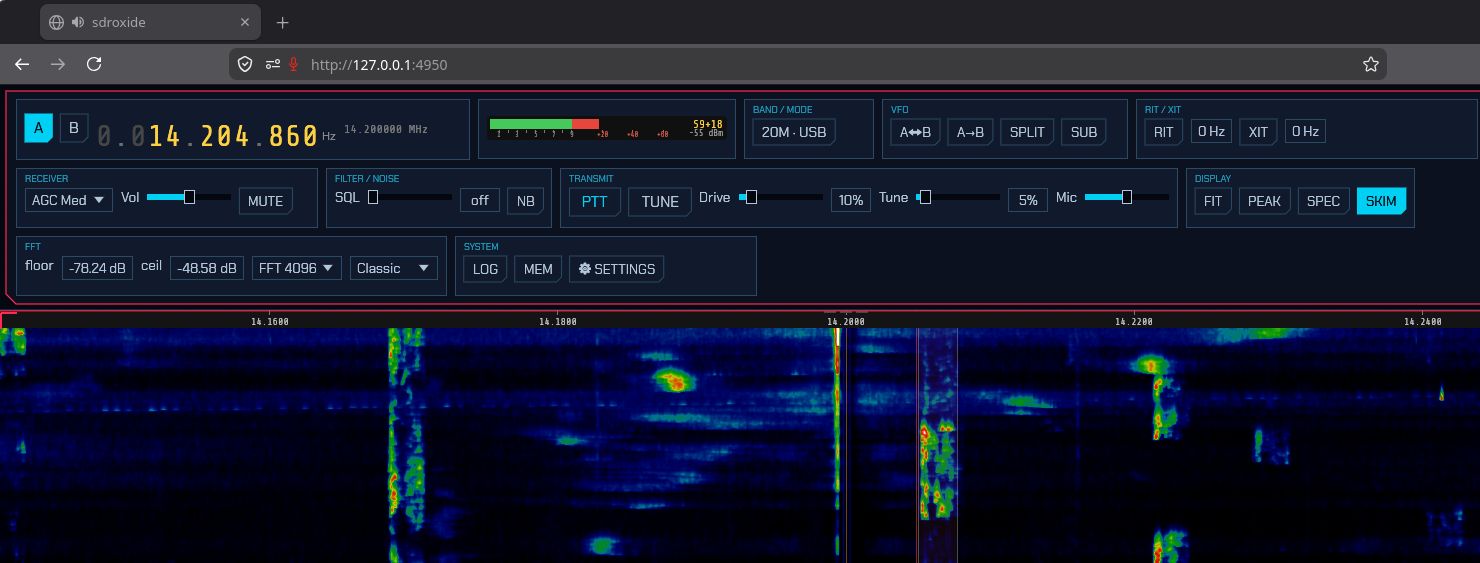The height and width of the screenshot is (563, 1480).
Task: Toggle PEAK display mode
Action: (1265, 201)
